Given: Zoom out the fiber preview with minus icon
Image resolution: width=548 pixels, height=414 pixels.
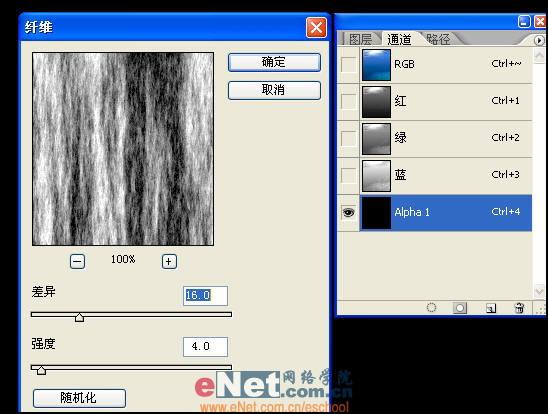Looking at the screenshot, I should (x=77, y=261).
